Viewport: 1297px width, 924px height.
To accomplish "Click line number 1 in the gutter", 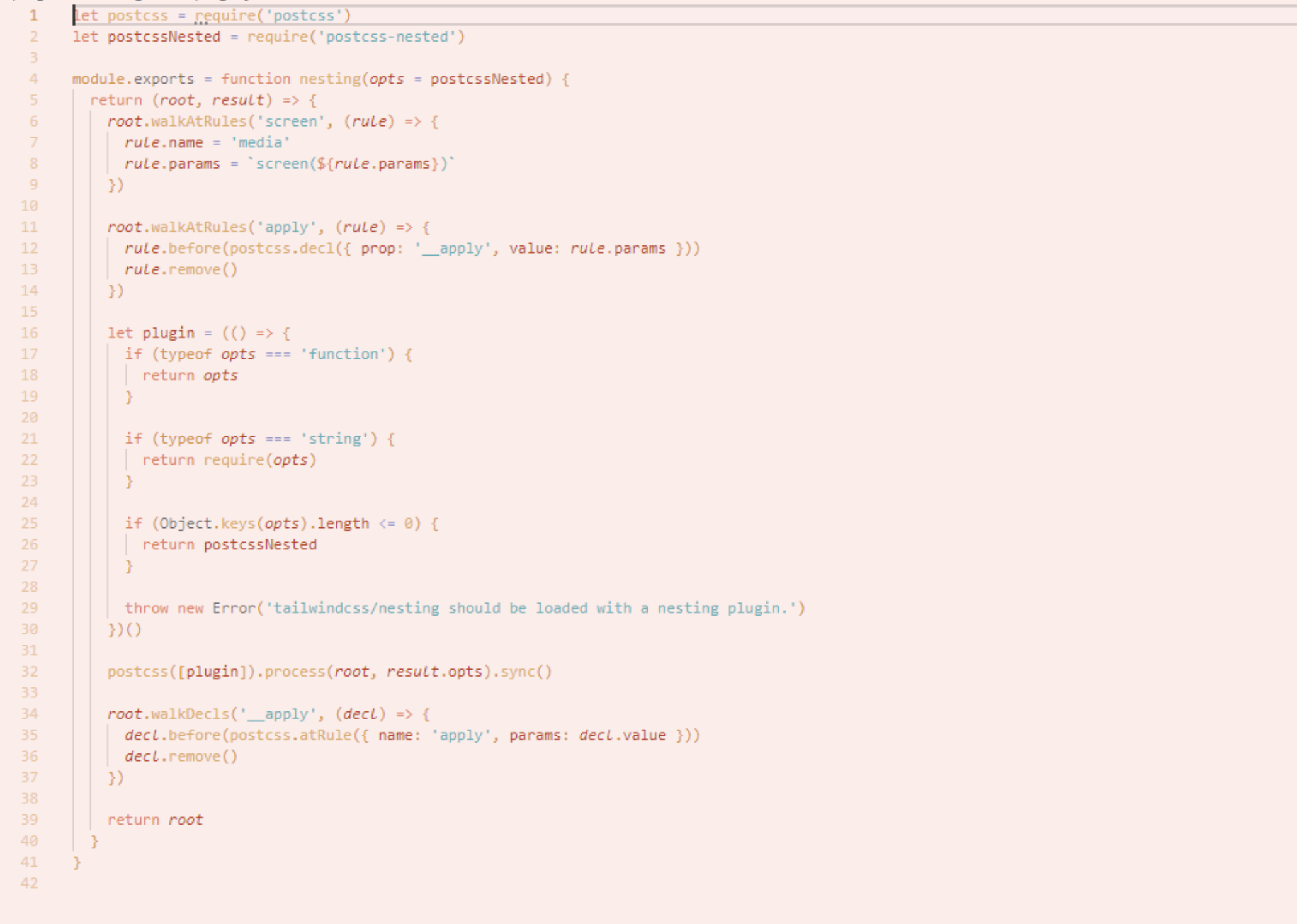I will (33, 15).
